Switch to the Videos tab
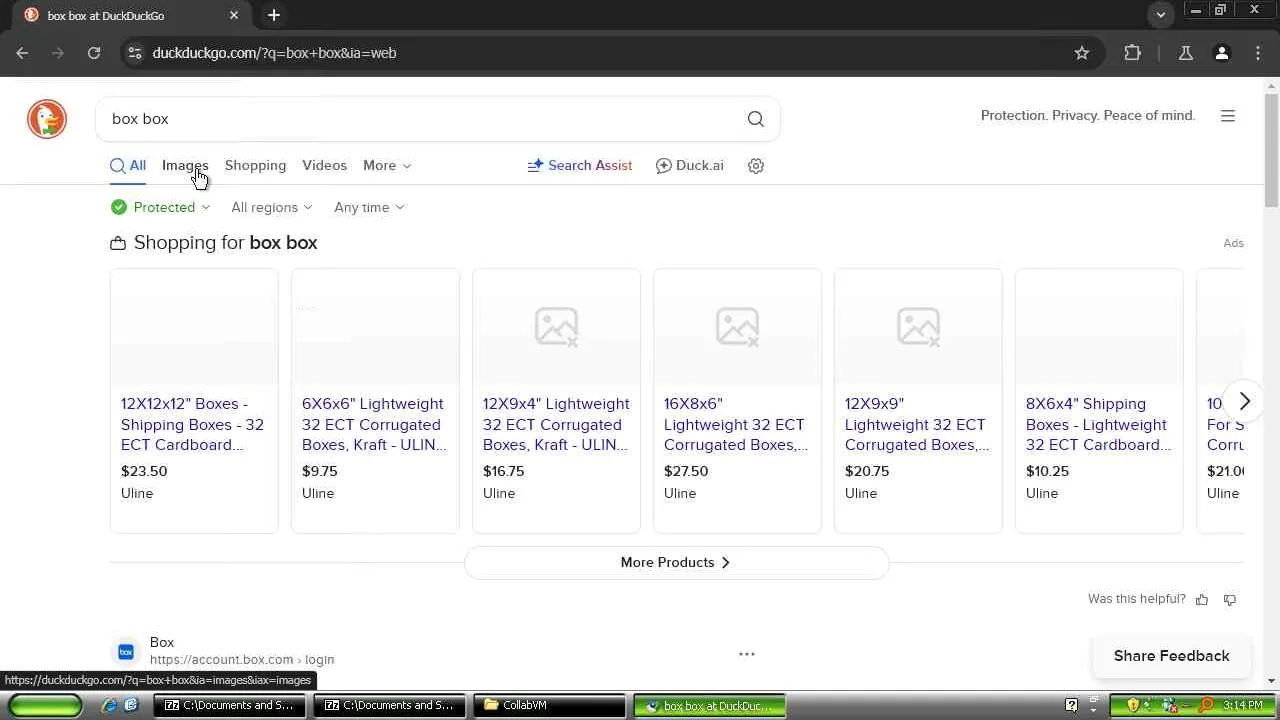Image resolution: width=1280 pixels, height=720 pixels. click(x=324, y=166)
